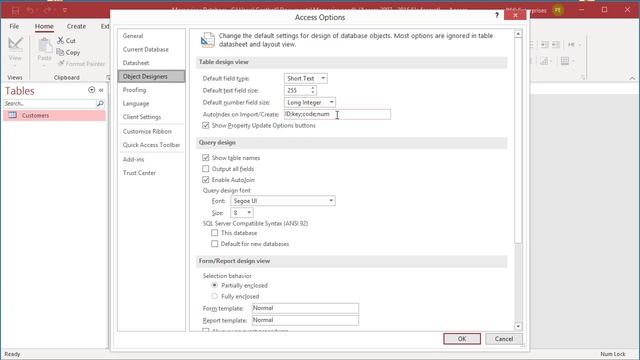Toggle Show Property Update Options buttons

click(206, 125)
